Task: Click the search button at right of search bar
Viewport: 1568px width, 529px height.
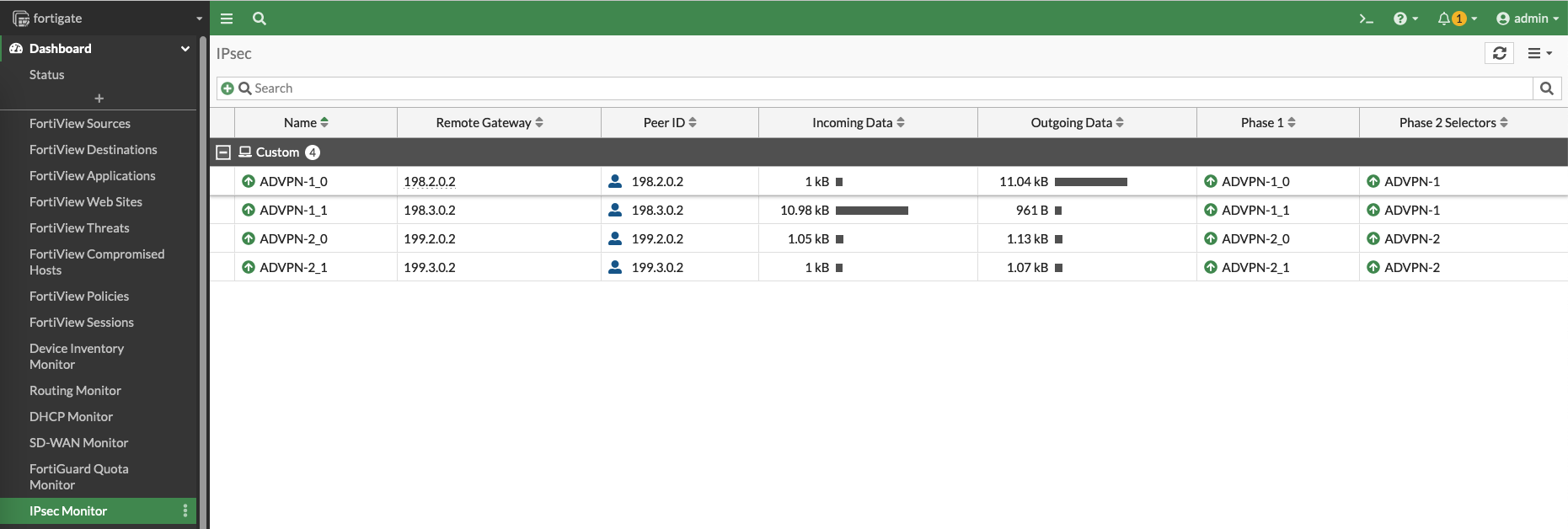Action: click(1546, 88)
